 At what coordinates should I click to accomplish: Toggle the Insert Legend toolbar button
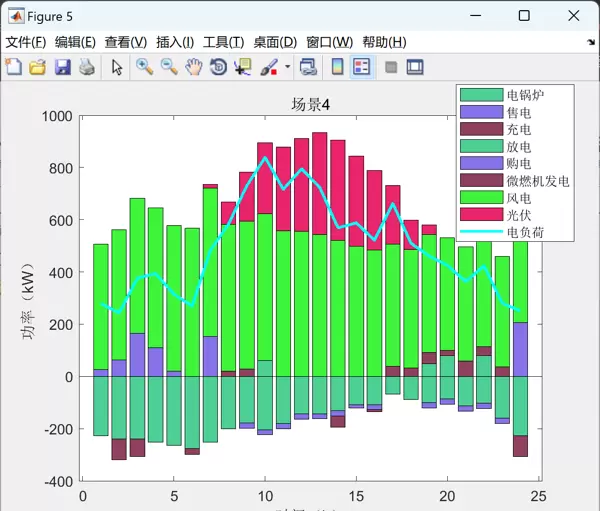361,67
